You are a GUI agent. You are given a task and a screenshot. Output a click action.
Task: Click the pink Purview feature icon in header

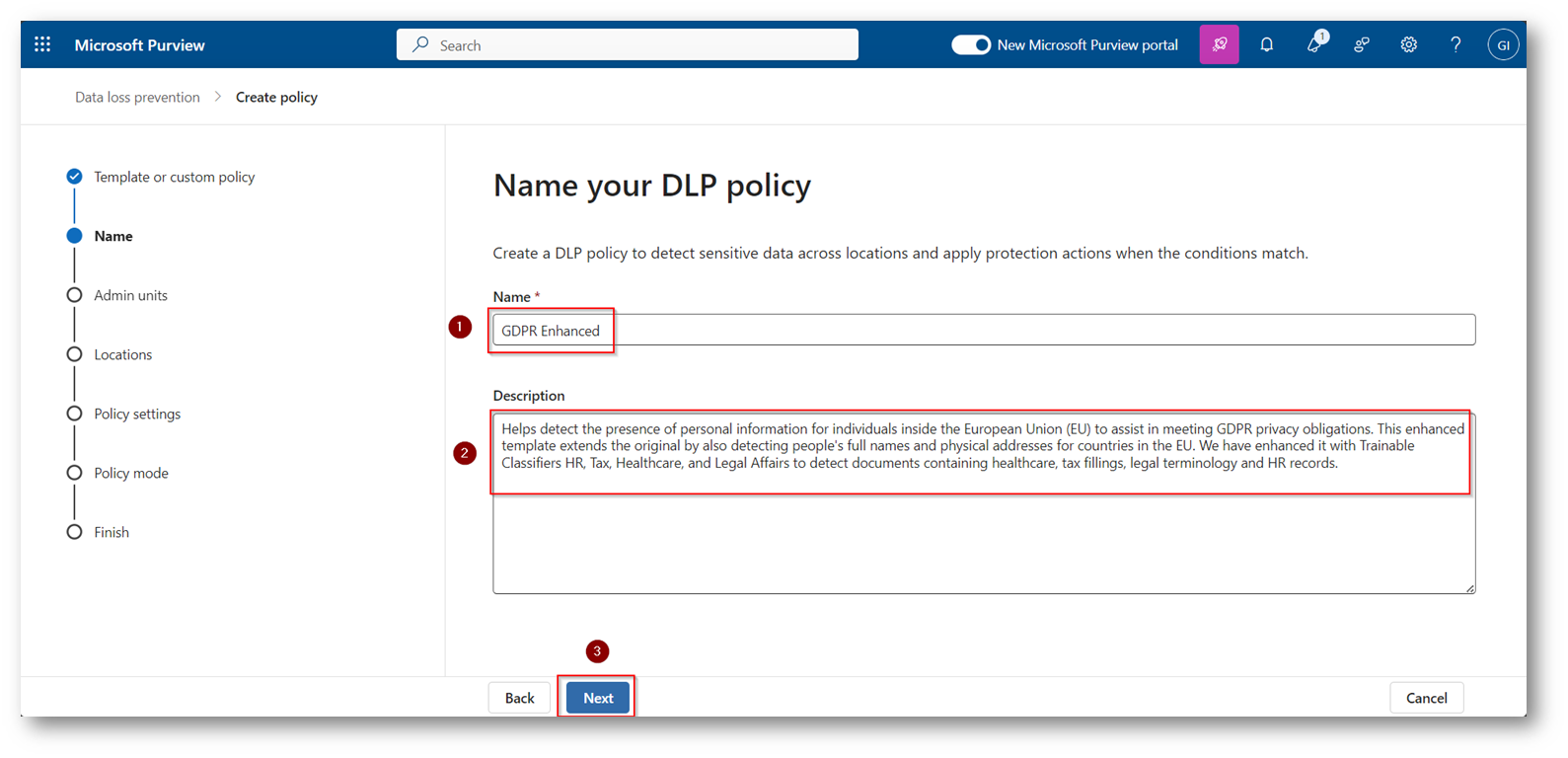(x=1219, y=44)
